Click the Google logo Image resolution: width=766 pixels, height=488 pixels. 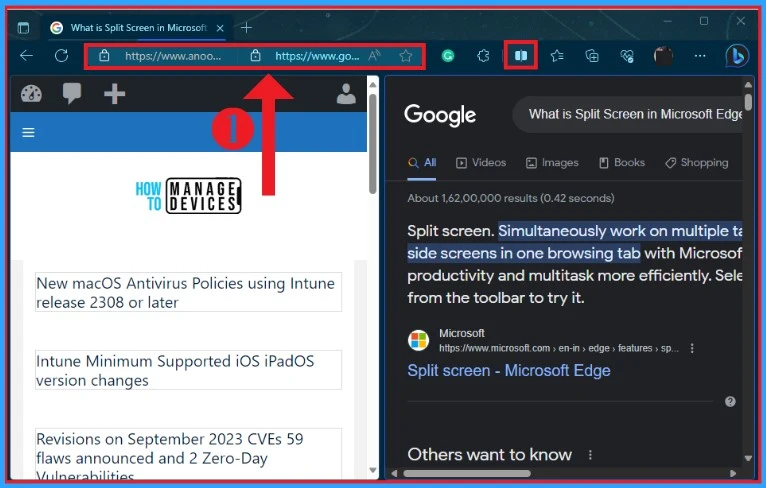pos(440,115)
